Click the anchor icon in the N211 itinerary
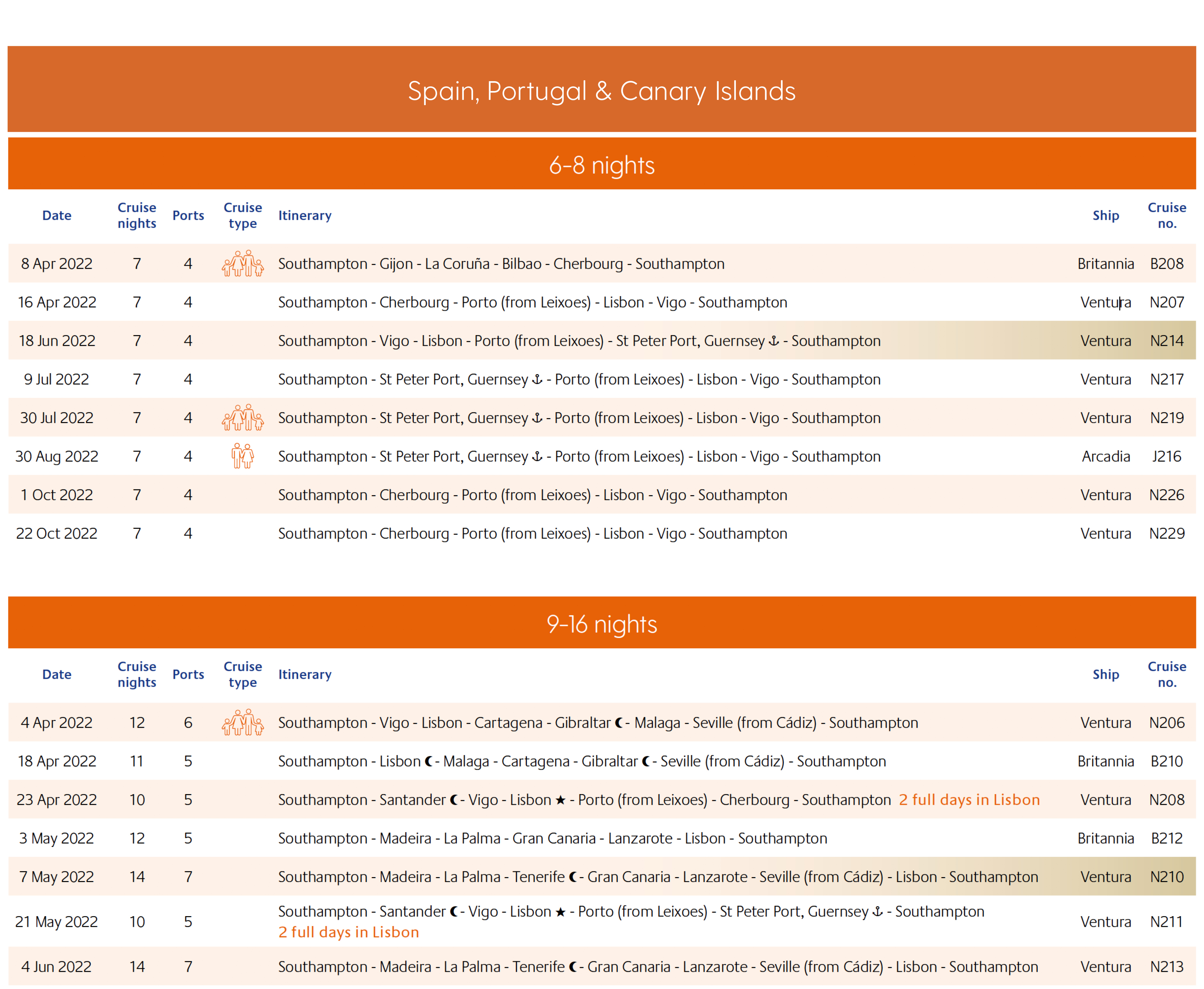The image size is (1204, 989). (878, 912)
